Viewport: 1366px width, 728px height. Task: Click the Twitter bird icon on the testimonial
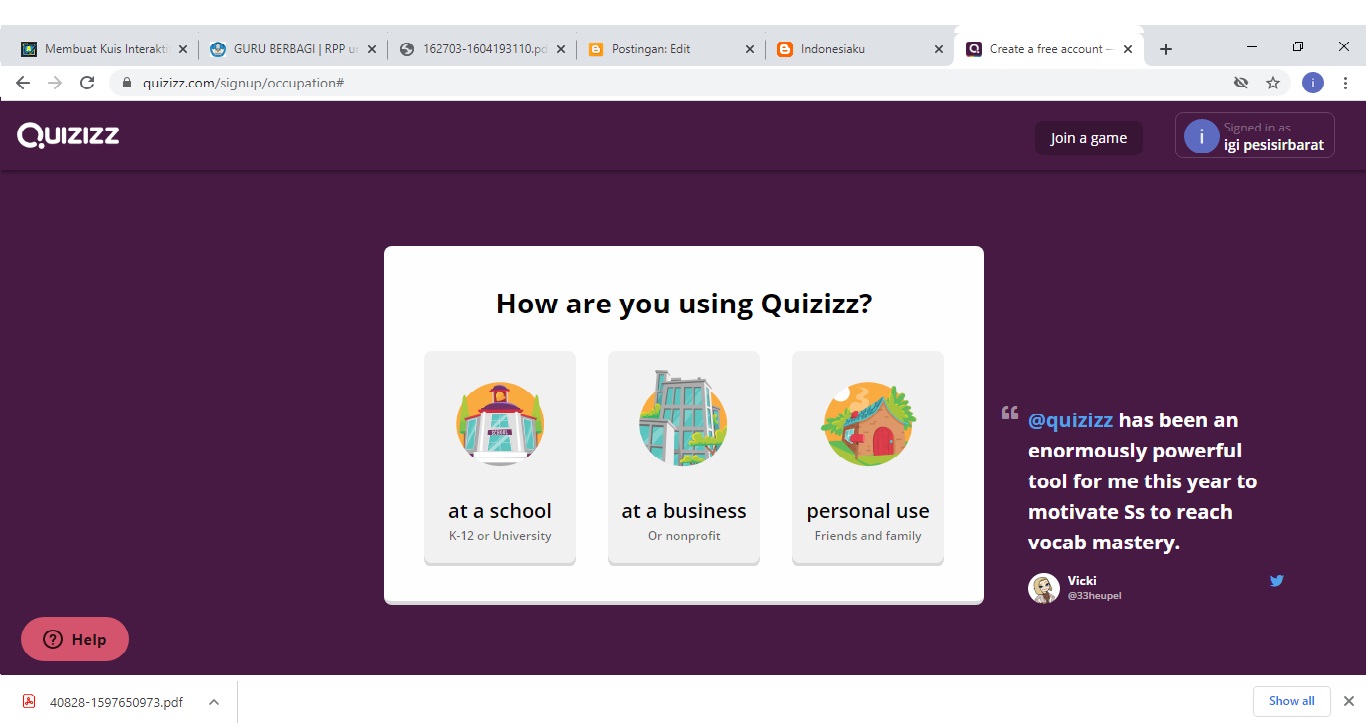point(1276,580)
